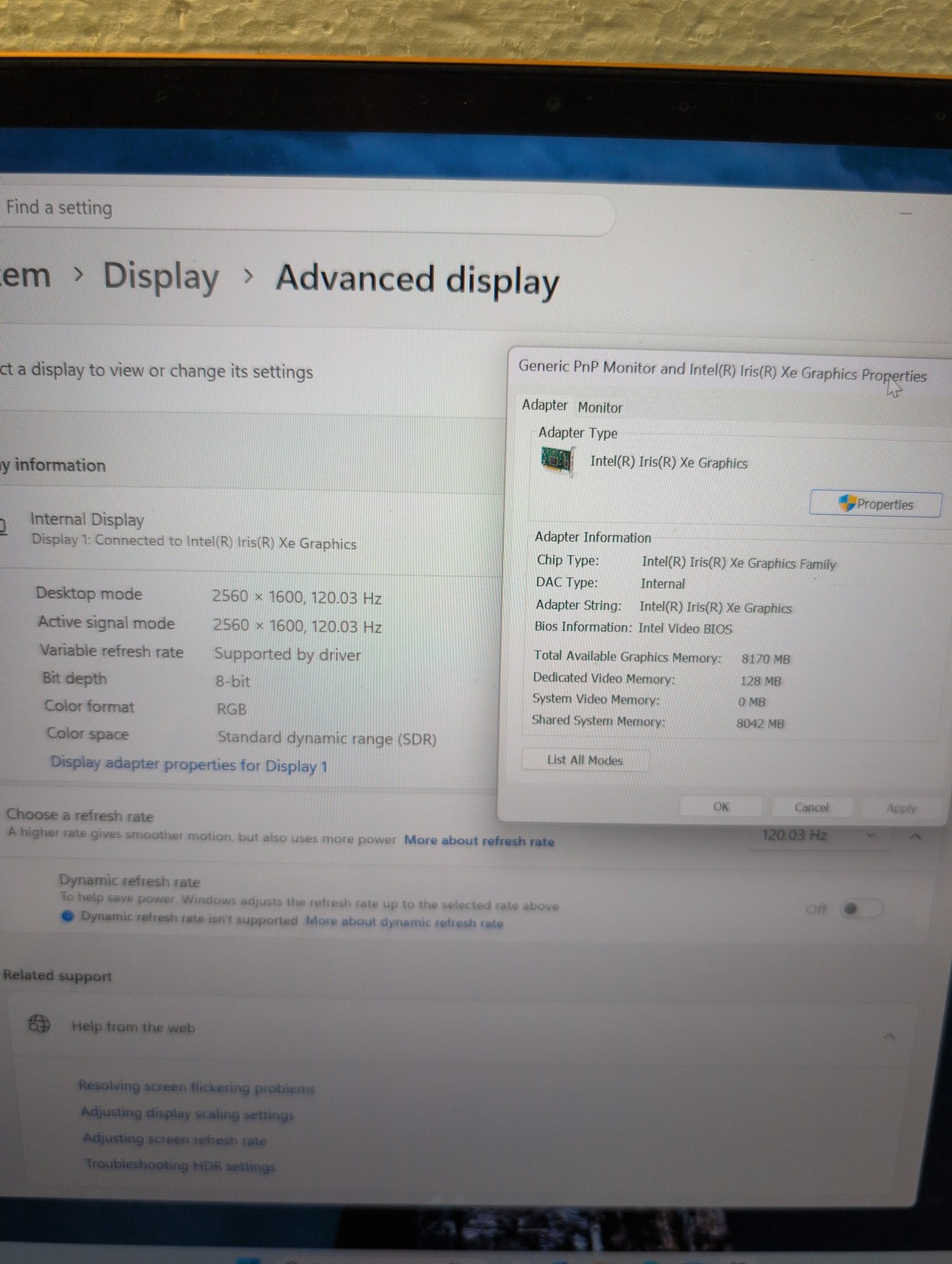
Task: Click OK in the adapter properties dialog
Action: click(x=721, y=807)
